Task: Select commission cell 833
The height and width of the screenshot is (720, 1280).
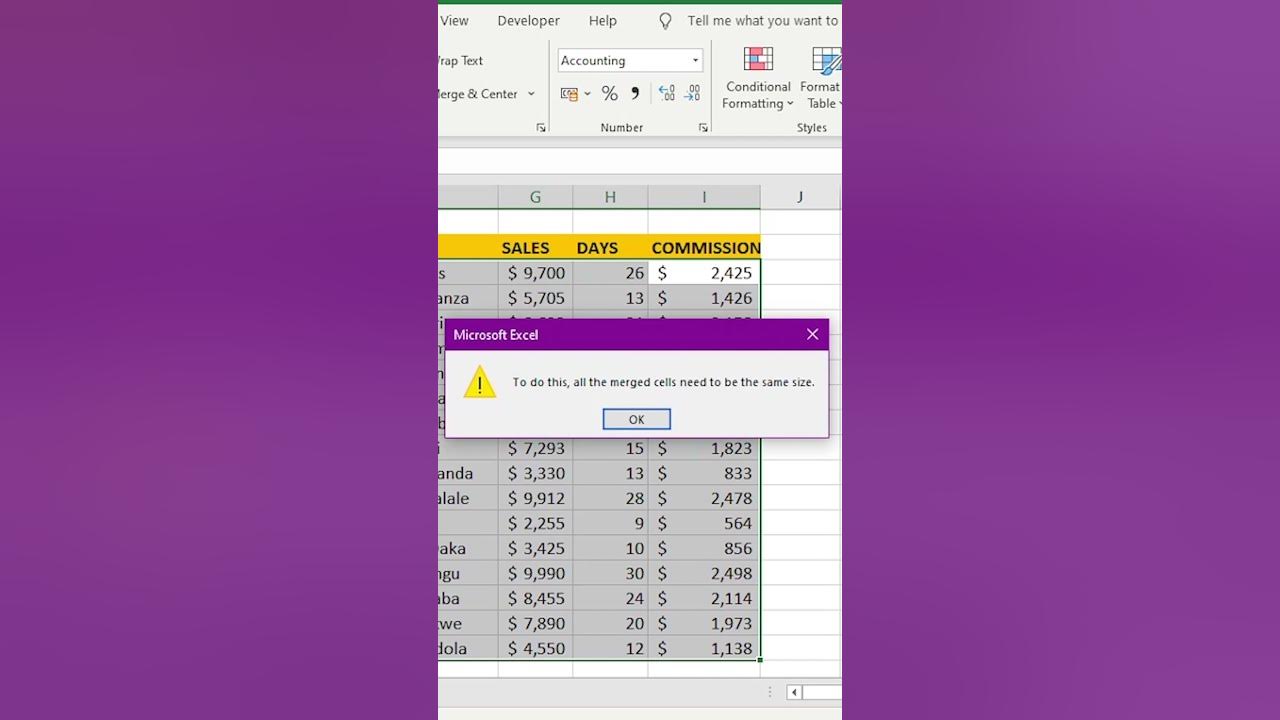Action: (704, 473)
